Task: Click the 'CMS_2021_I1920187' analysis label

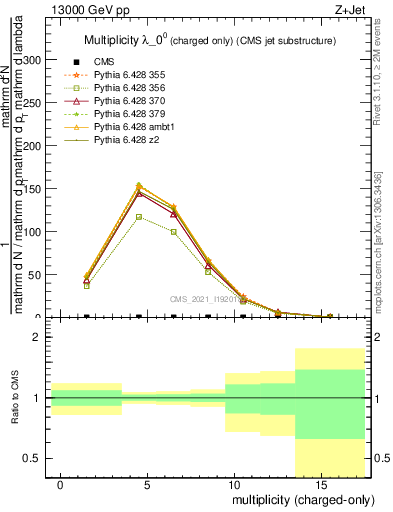Action: (x=207, y=299)
